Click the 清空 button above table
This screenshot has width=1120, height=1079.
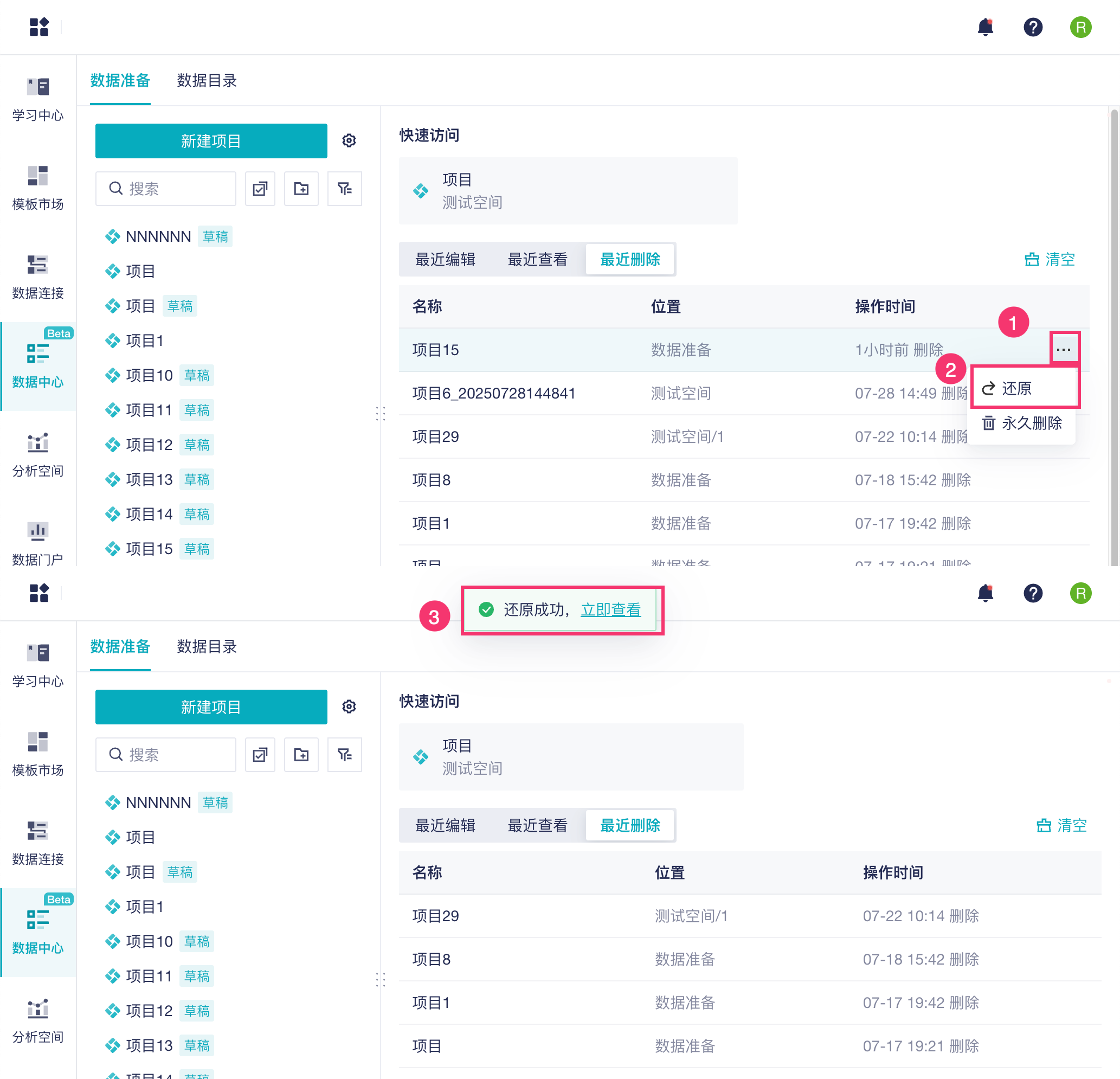(x=1049, y=260)
